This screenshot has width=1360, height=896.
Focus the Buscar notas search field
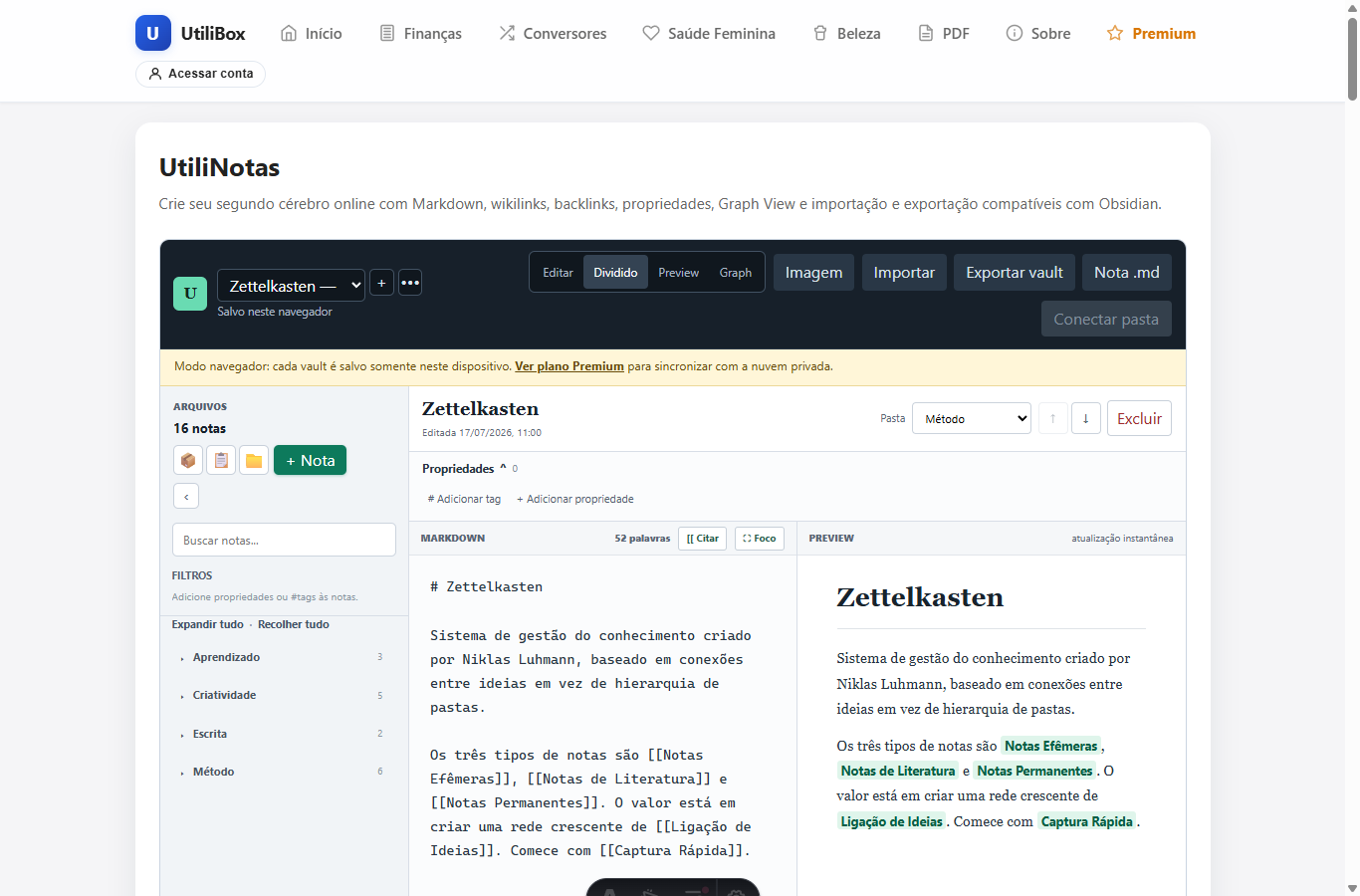click(x=284, y=540)
